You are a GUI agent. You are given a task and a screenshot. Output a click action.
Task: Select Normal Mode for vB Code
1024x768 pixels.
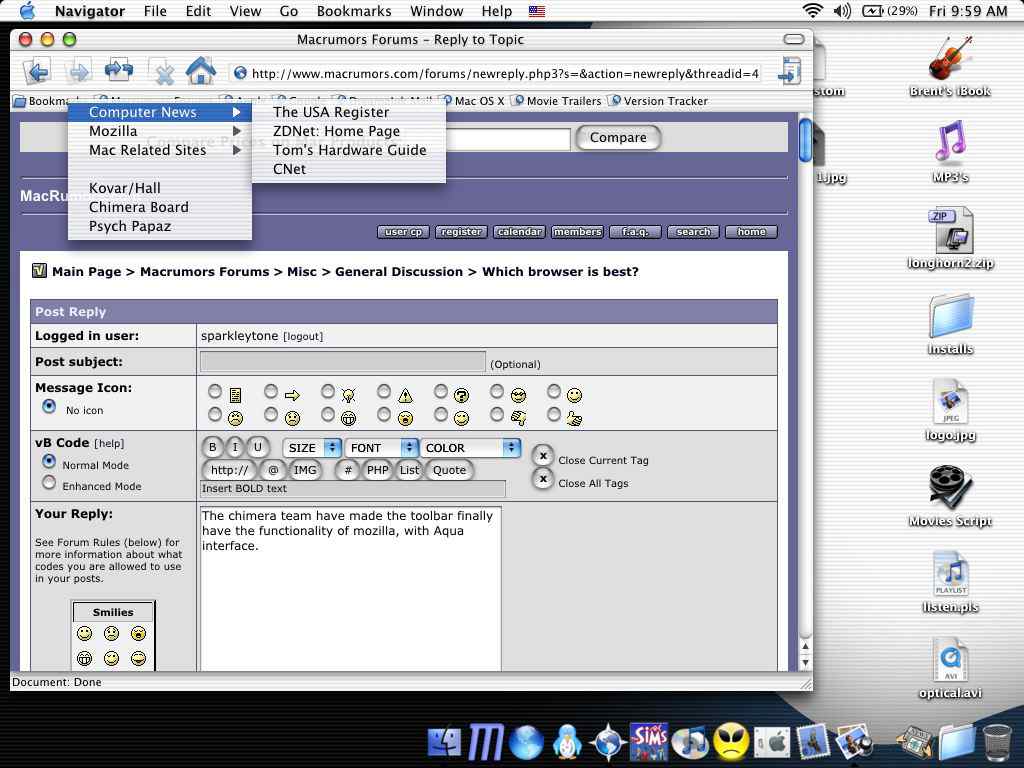(x=49, y=461)
